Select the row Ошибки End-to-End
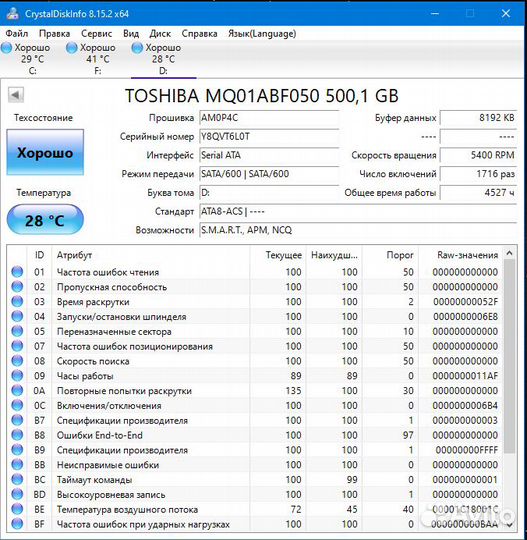This screenshot has width=527, height=540. click(x=255, y=435)
